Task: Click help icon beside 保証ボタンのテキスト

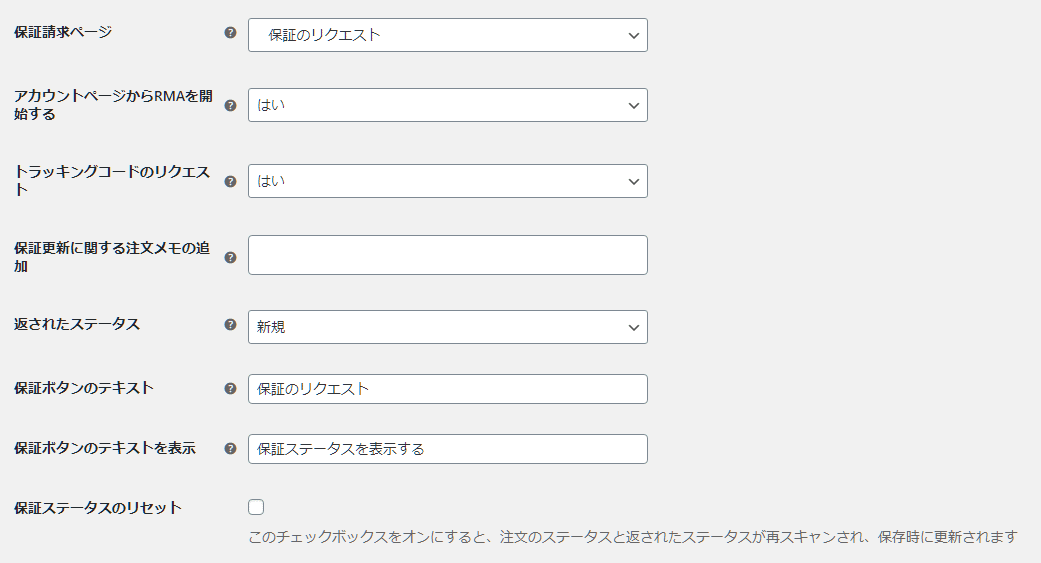Action: pyautogui.click(x=230, y=388)
